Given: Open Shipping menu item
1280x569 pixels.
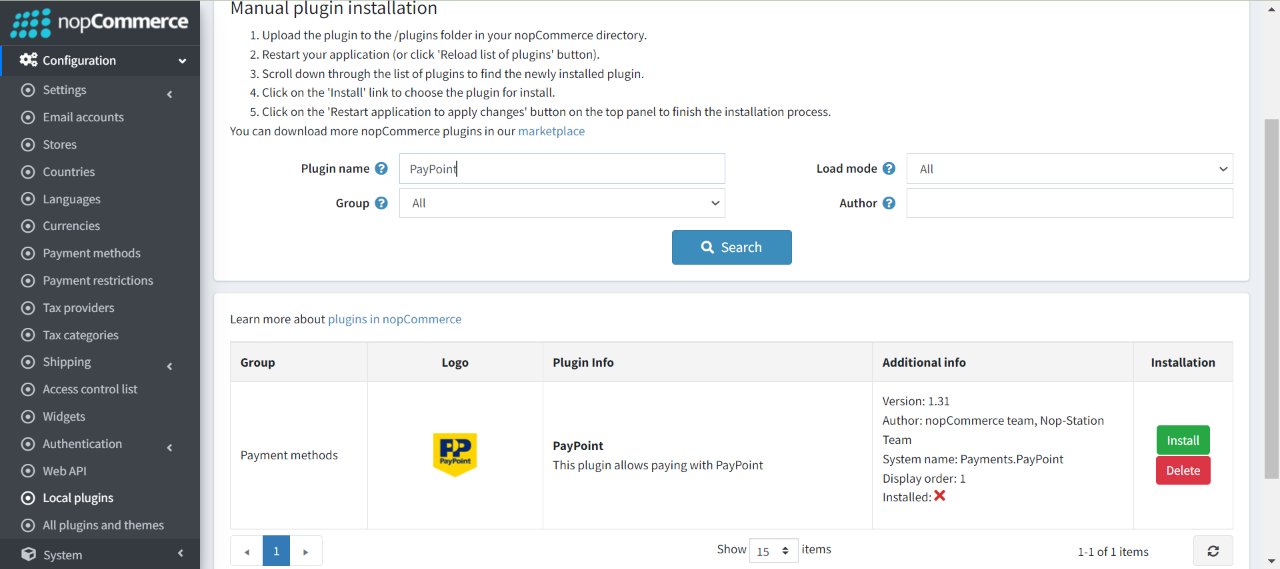Looking at the screenshot, I should pos(67,362).
